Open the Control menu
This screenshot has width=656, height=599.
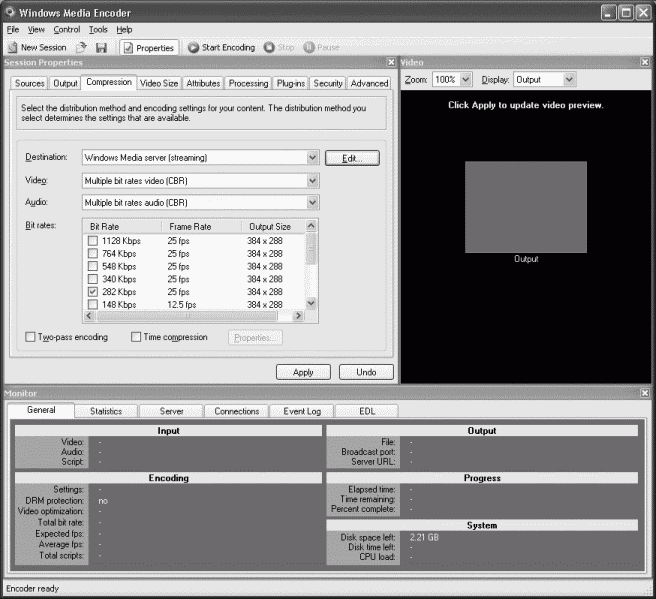pos(67,30)
